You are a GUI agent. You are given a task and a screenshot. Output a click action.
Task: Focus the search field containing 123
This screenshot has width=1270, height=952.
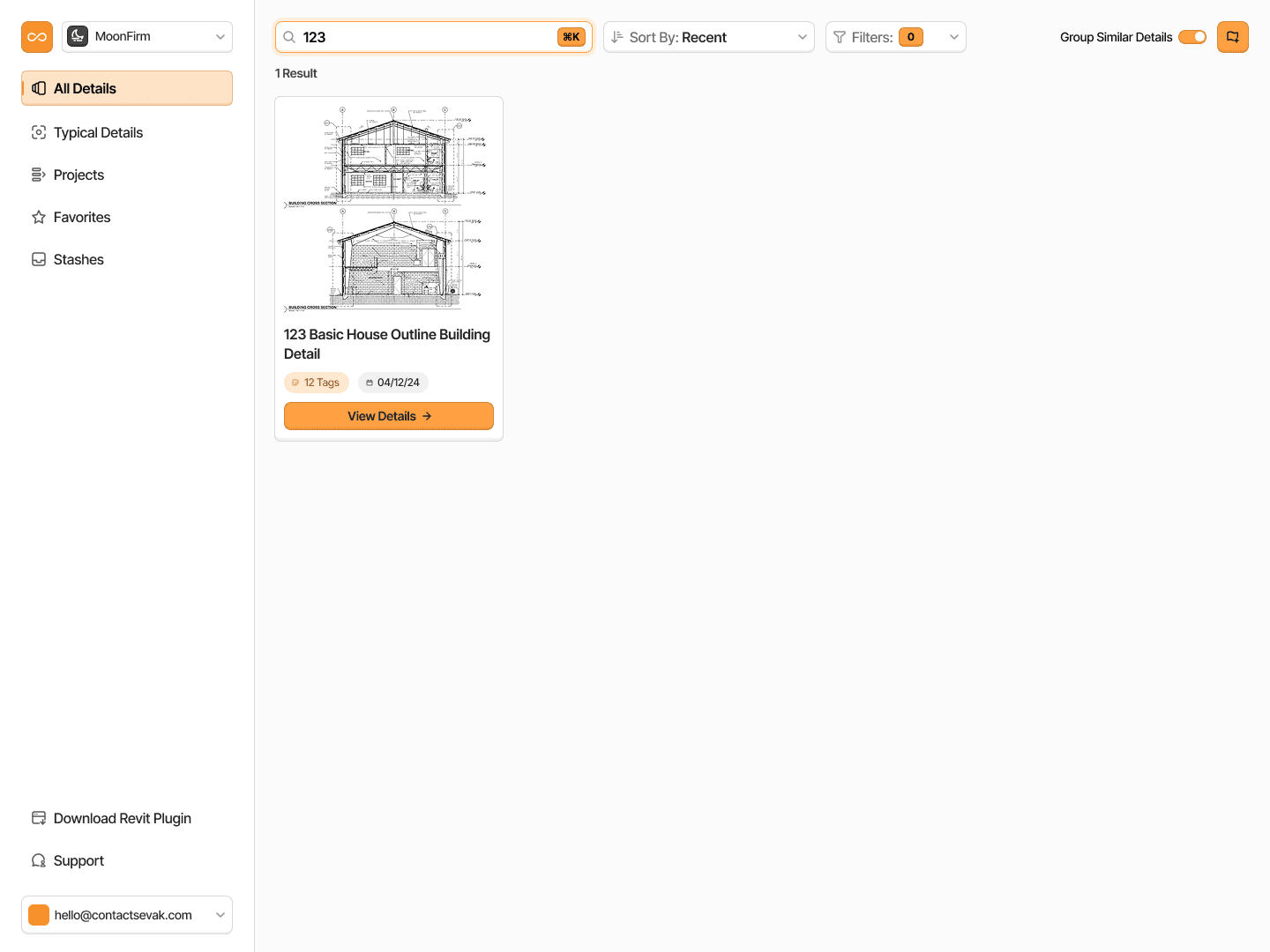click(x=434, y=37)
